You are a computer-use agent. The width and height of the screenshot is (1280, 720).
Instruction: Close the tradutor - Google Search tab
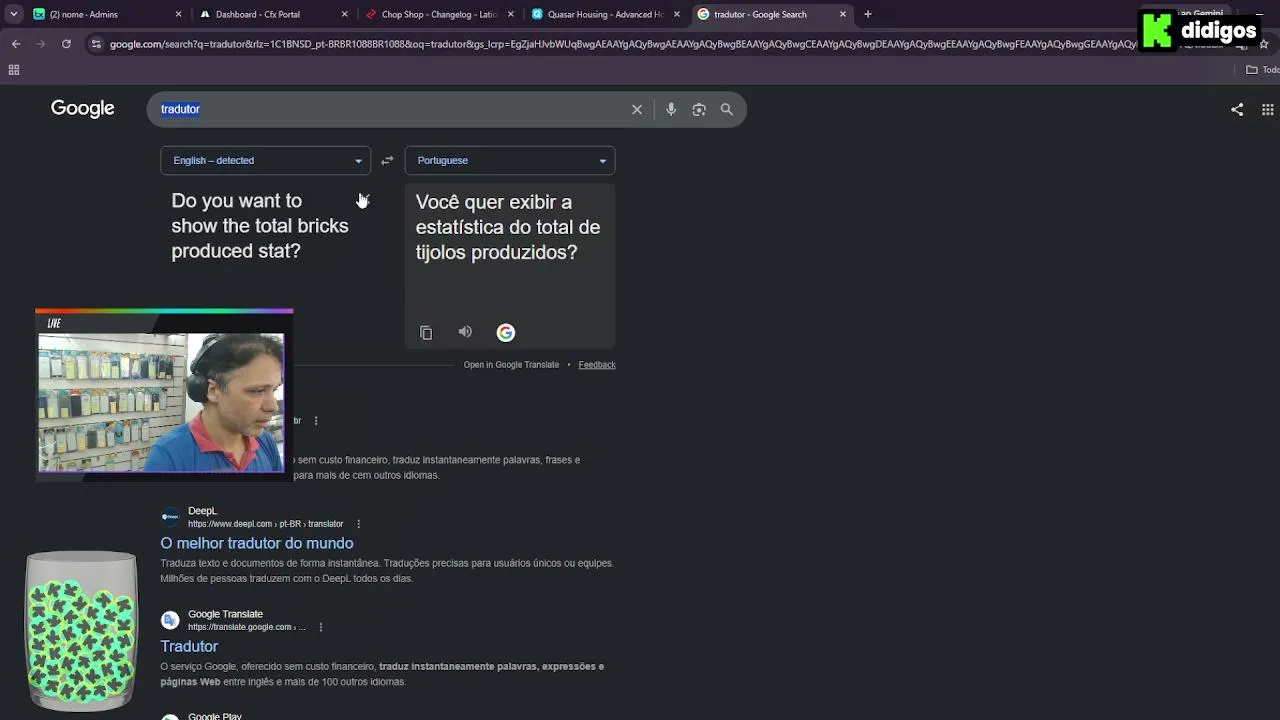coord(843,14)
